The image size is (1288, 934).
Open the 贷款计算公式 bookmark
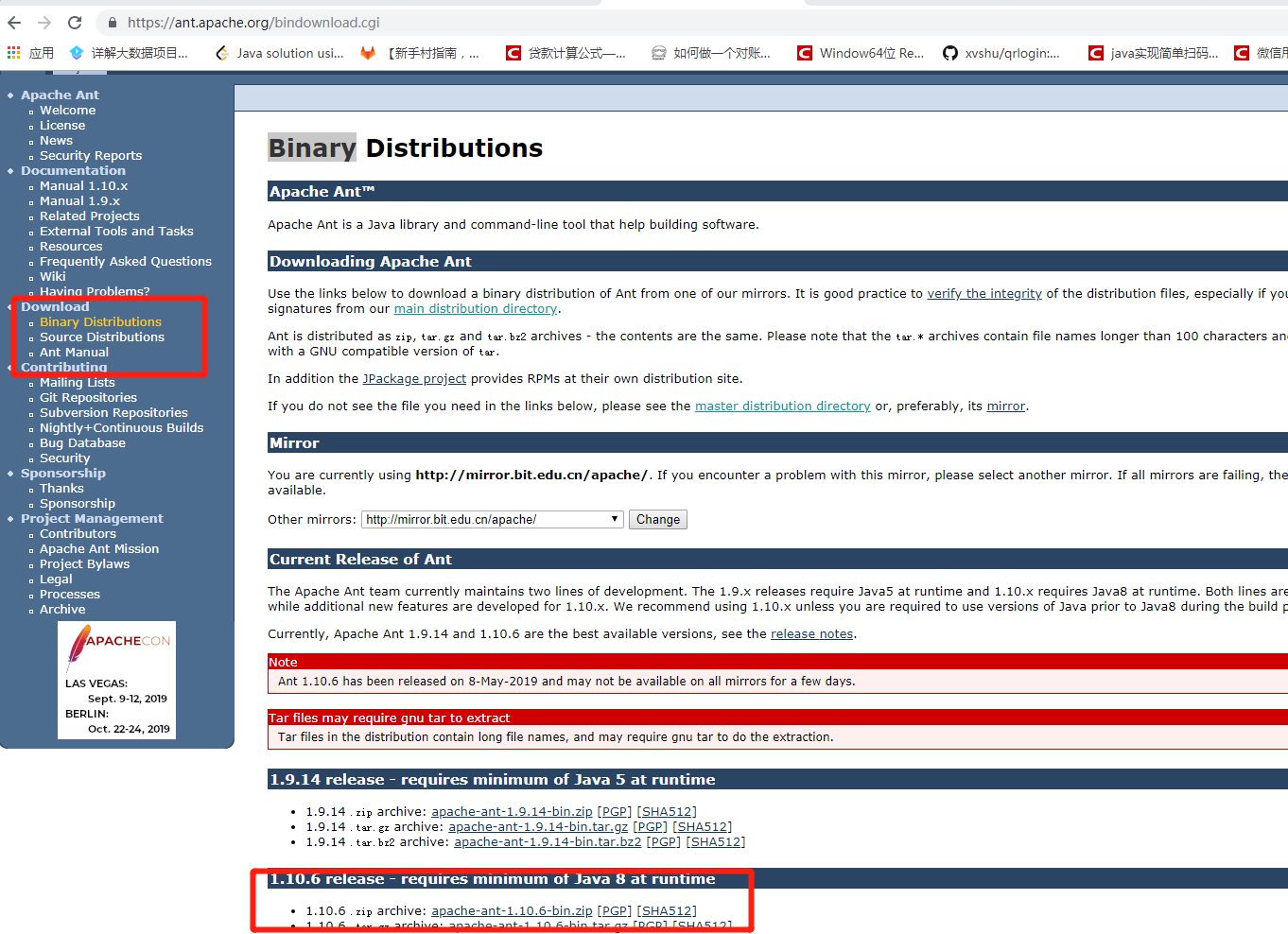566,53
